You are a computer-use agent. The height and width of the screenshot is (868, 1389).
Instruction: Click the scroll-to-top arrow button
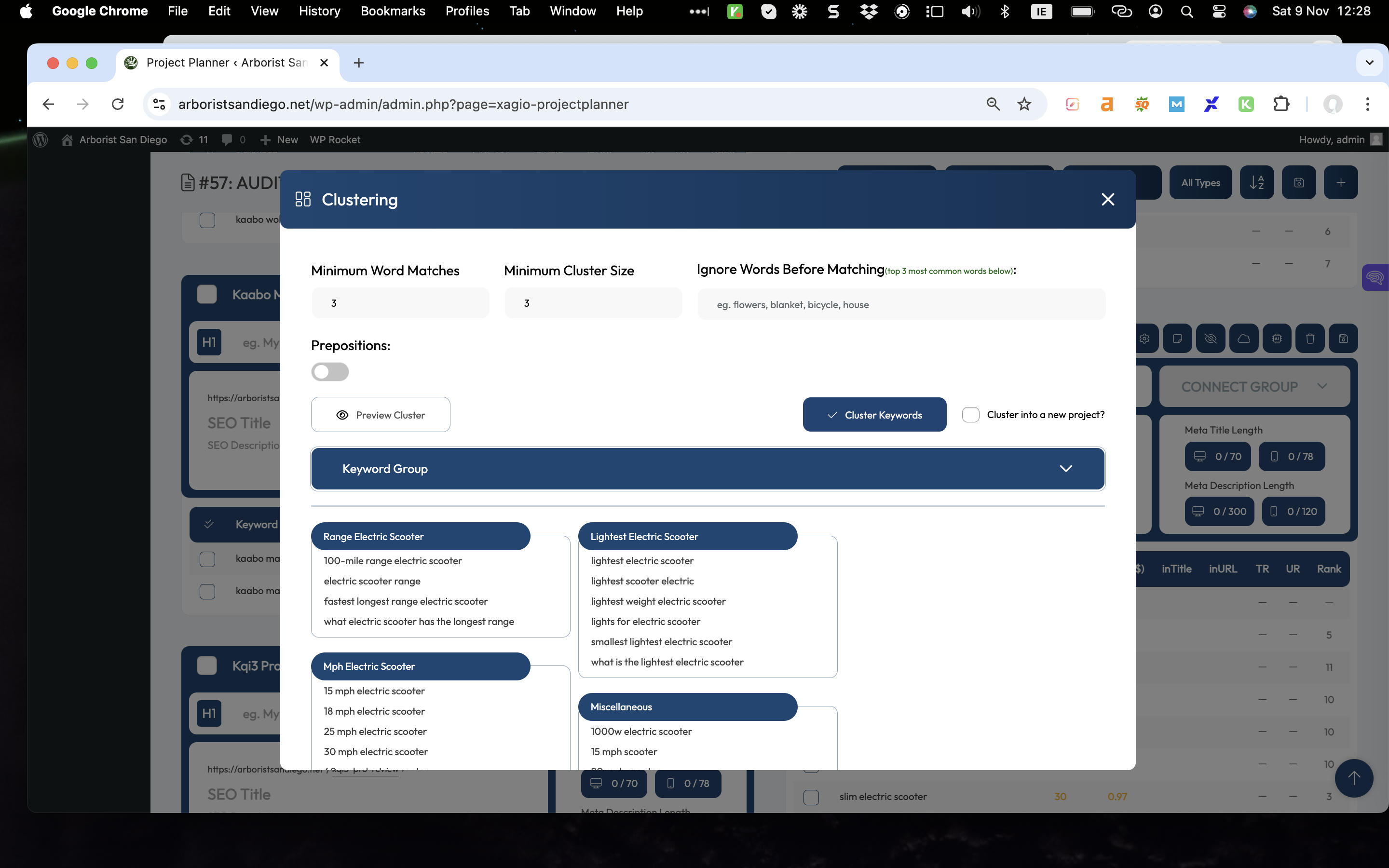pos(1354,778)
